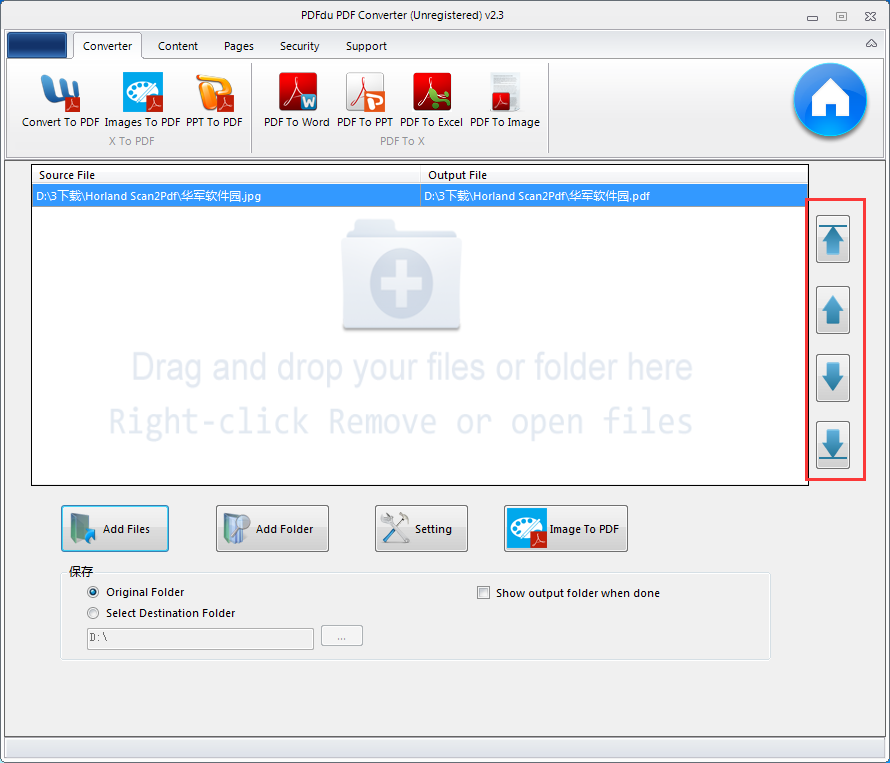Open the destination folder browse dialog
Viewport: 890px width, 763px height.
(341, 635)
